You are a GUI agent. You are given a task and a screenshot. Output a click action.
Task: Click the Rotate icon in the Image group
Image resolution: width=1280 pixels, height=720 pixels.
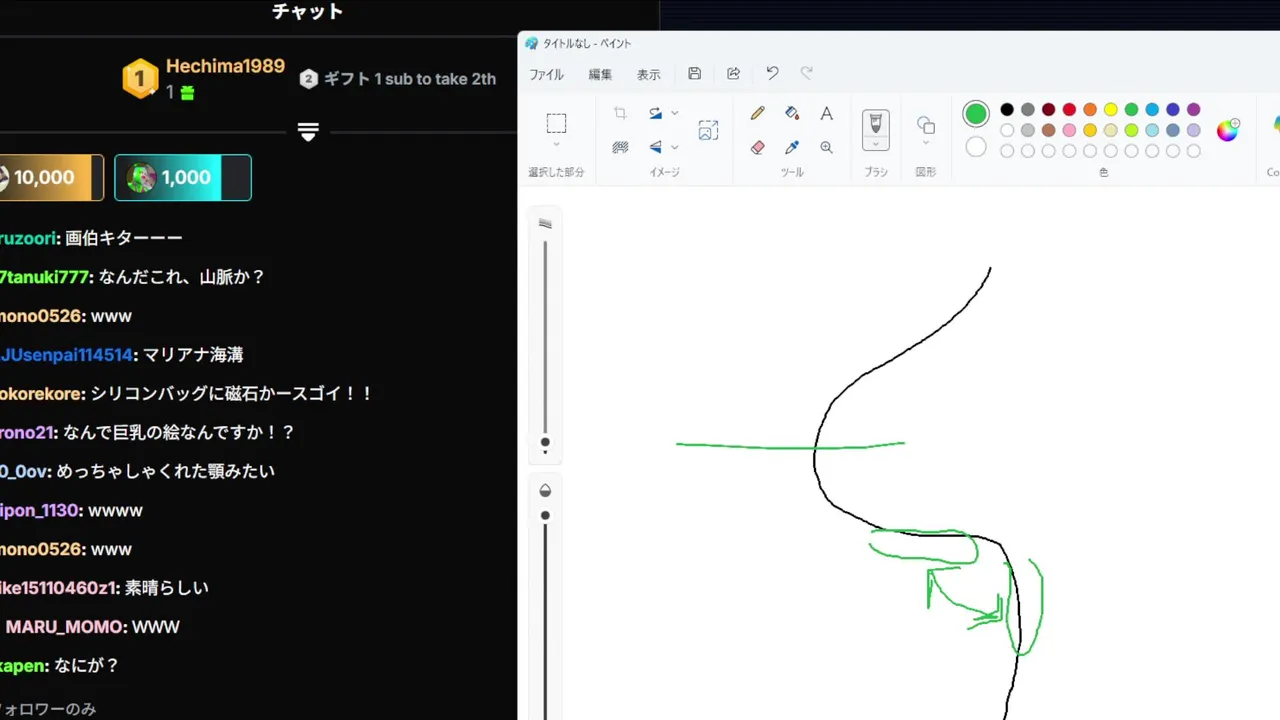[x=656, y=113]
